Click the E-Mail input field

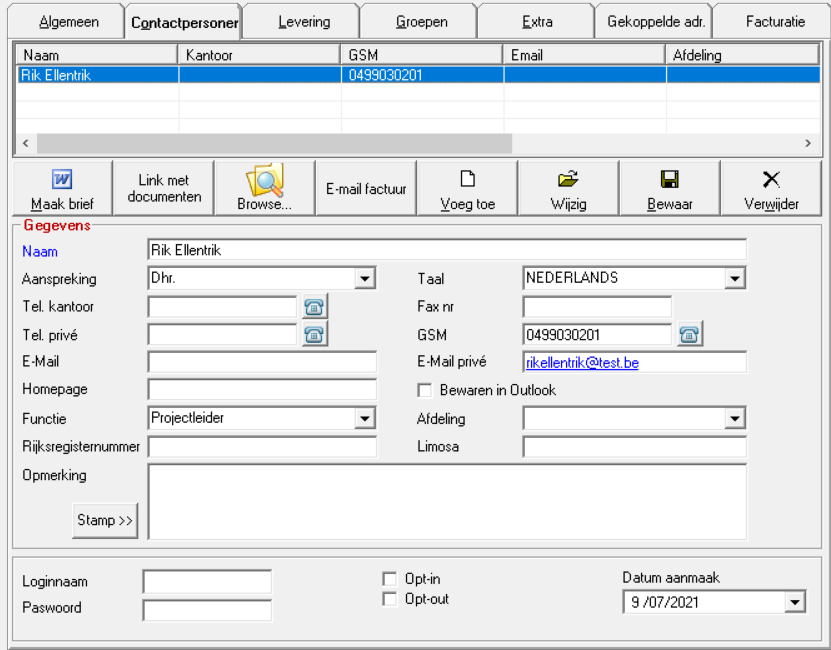pos(262,362)
